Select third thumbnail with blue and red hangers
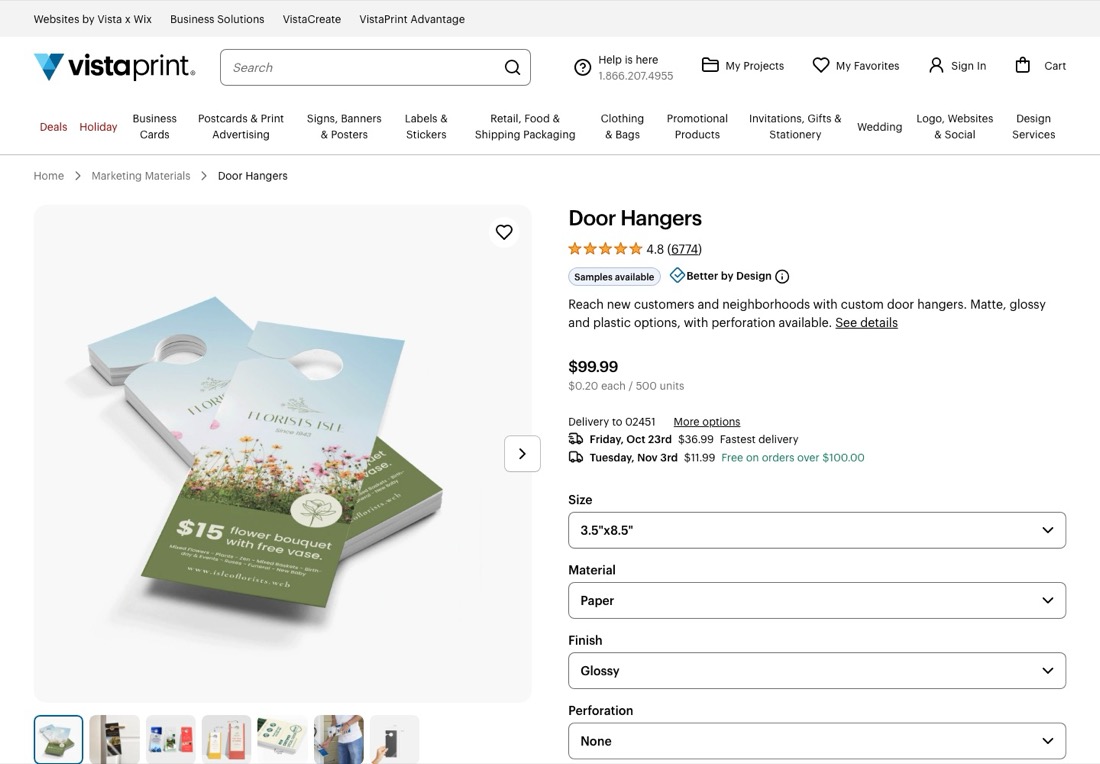Screen dimensions: 1100x764 170,739
